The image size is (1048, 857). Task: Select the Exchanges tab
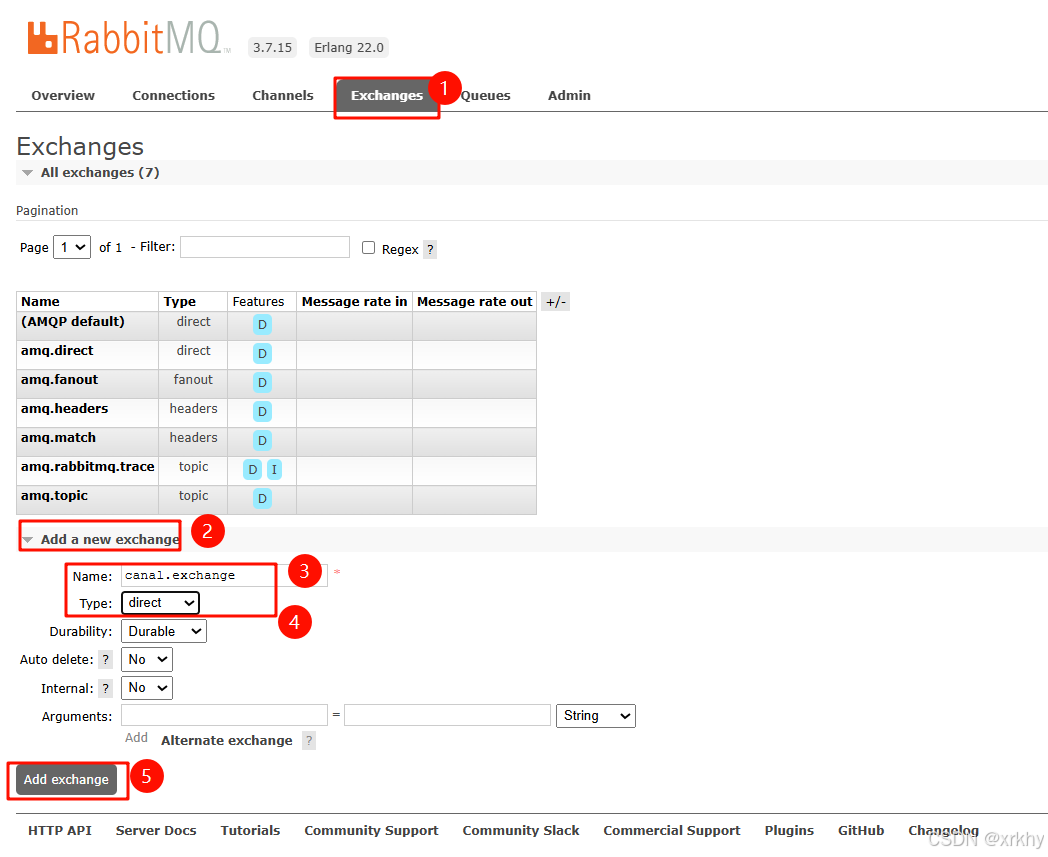tap(387, 96)
